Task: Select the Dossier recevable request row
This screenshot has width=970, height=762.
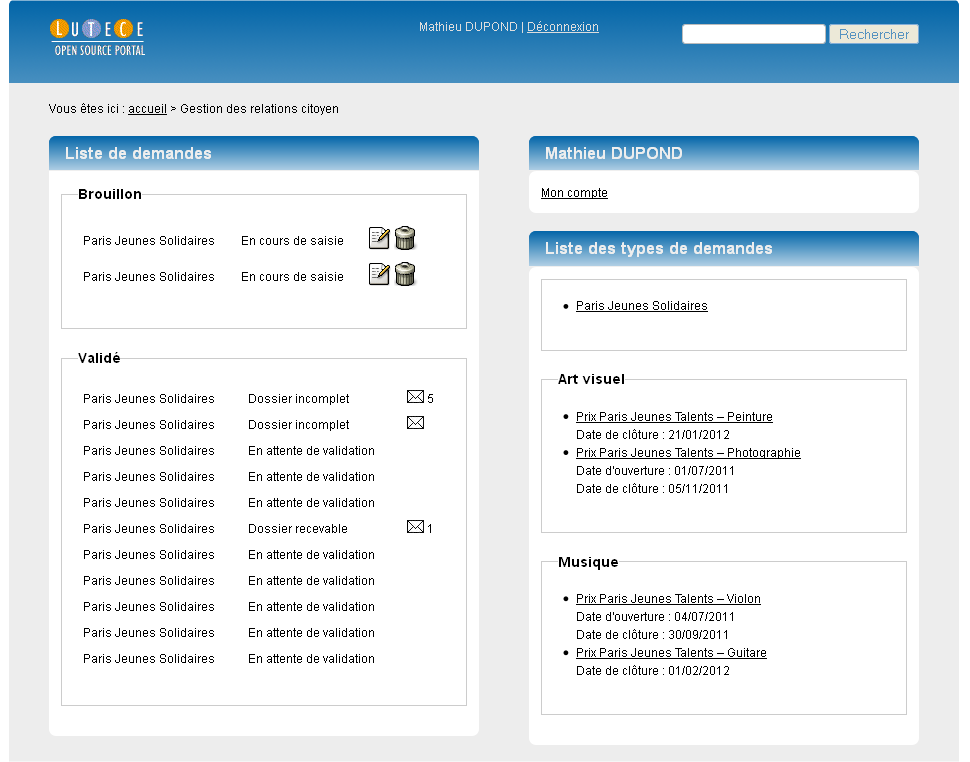Action: (259, 529)
